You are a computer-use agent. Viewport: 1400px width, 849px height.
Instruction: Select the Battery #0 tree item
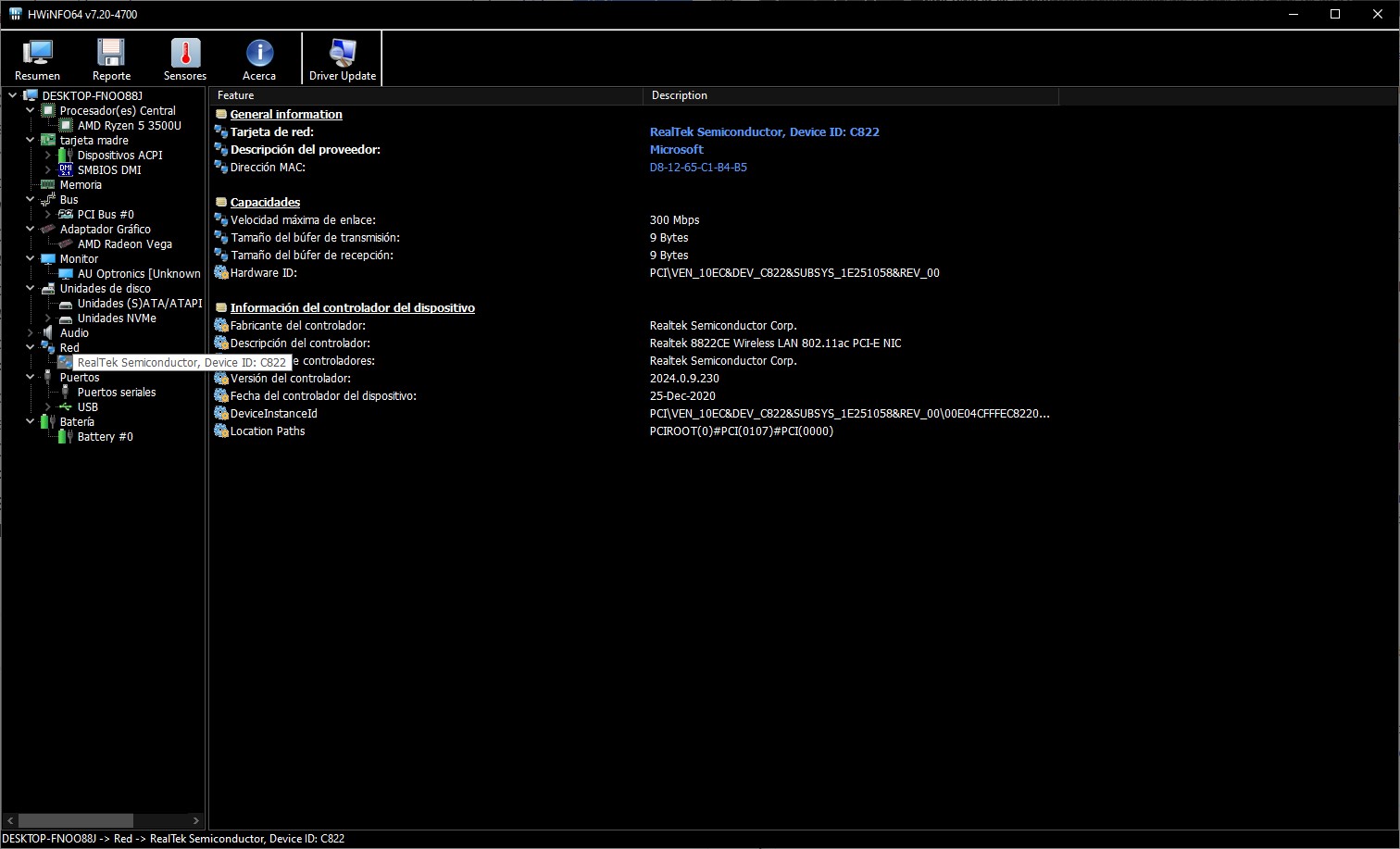click(x=105, y=437)
